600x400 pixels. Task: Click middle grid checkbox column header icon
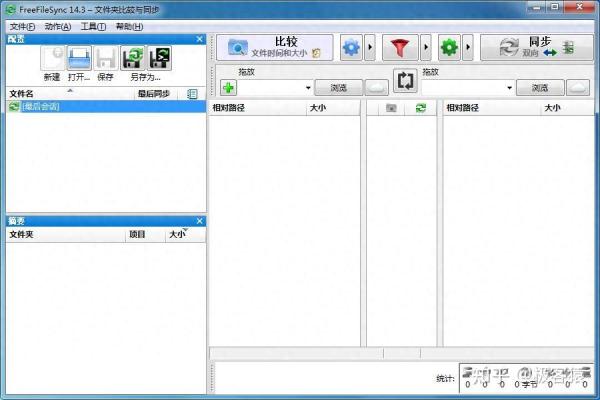click(x=391, y=108)
